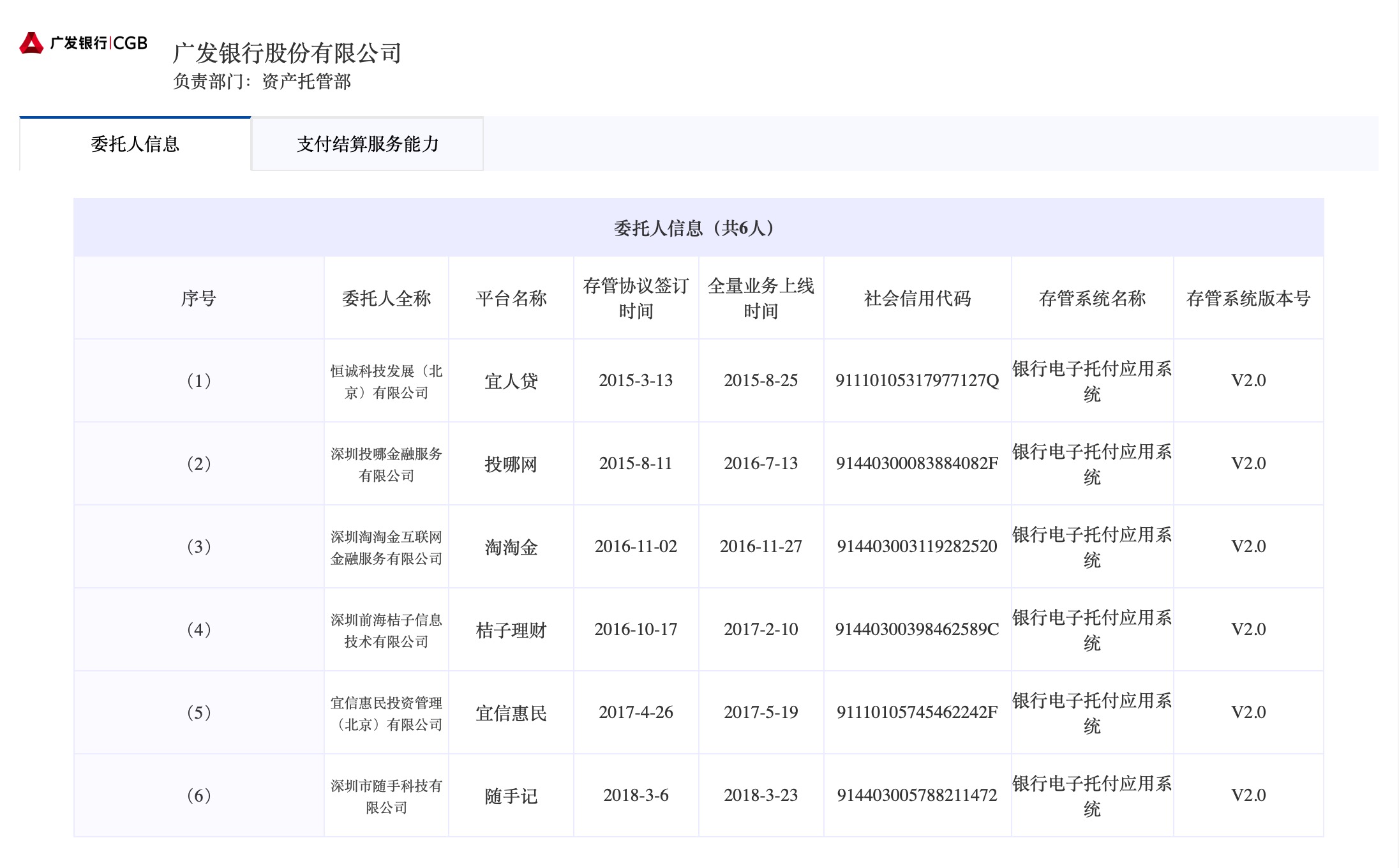
Task: Select 深圳投哪金融服务有限公司 cell
Action: pos(386,465)
